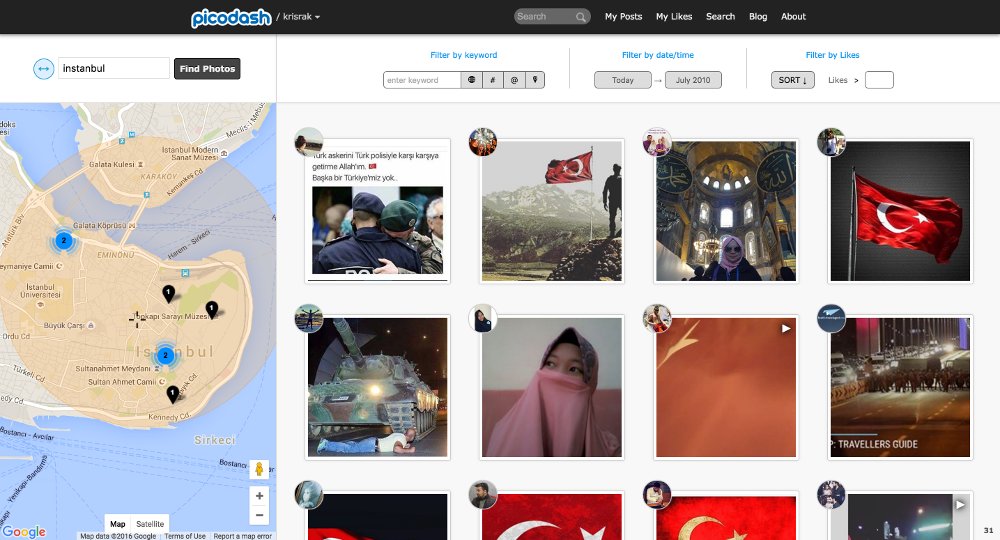Screen dimensions: 1000x540
Task: Click the Google logo on map
Action: [x=24, y=531]
